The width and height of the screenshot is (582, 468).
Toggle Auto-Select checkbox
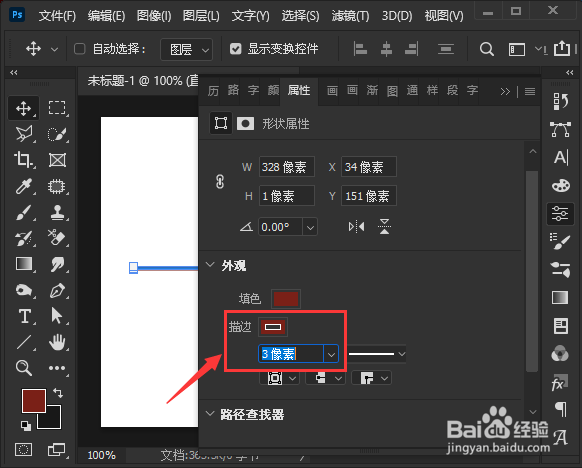pyautogui.click(x=79, y=49)
